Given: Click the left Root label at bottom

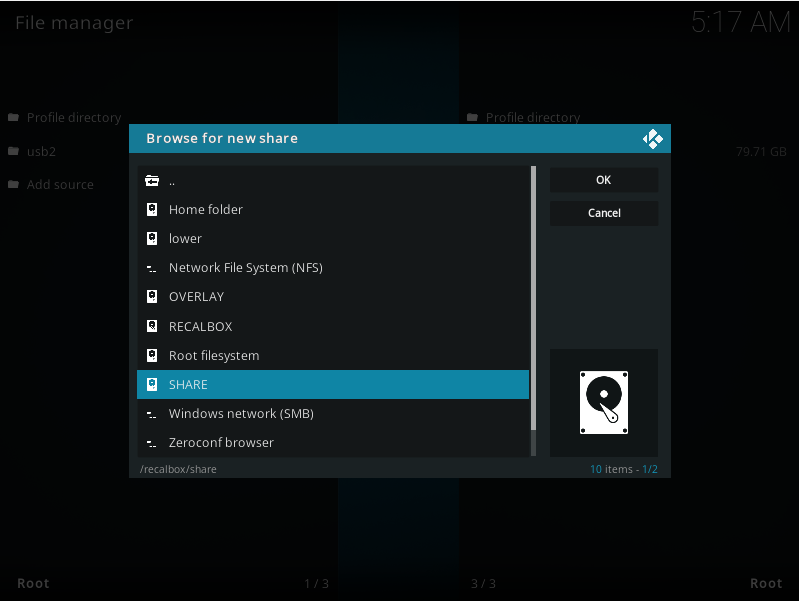Looking at the screenshot, I should click(33, 583).
